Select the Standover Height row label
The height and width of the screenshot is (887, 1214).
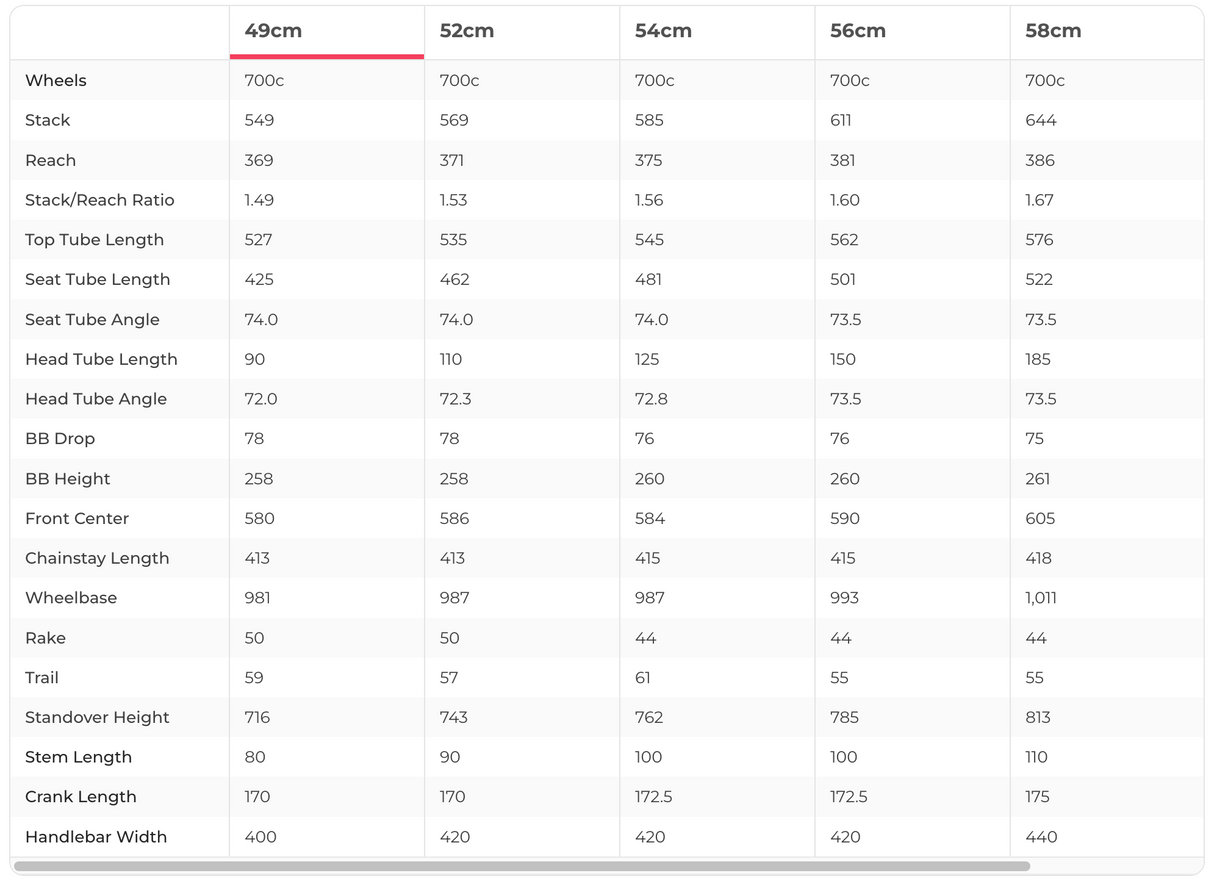(97, 717)
